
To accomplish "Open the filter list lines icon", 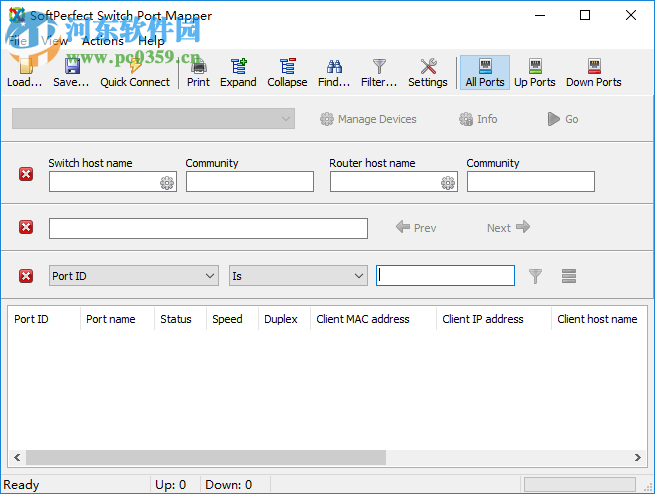I will [x=569, y=276].
